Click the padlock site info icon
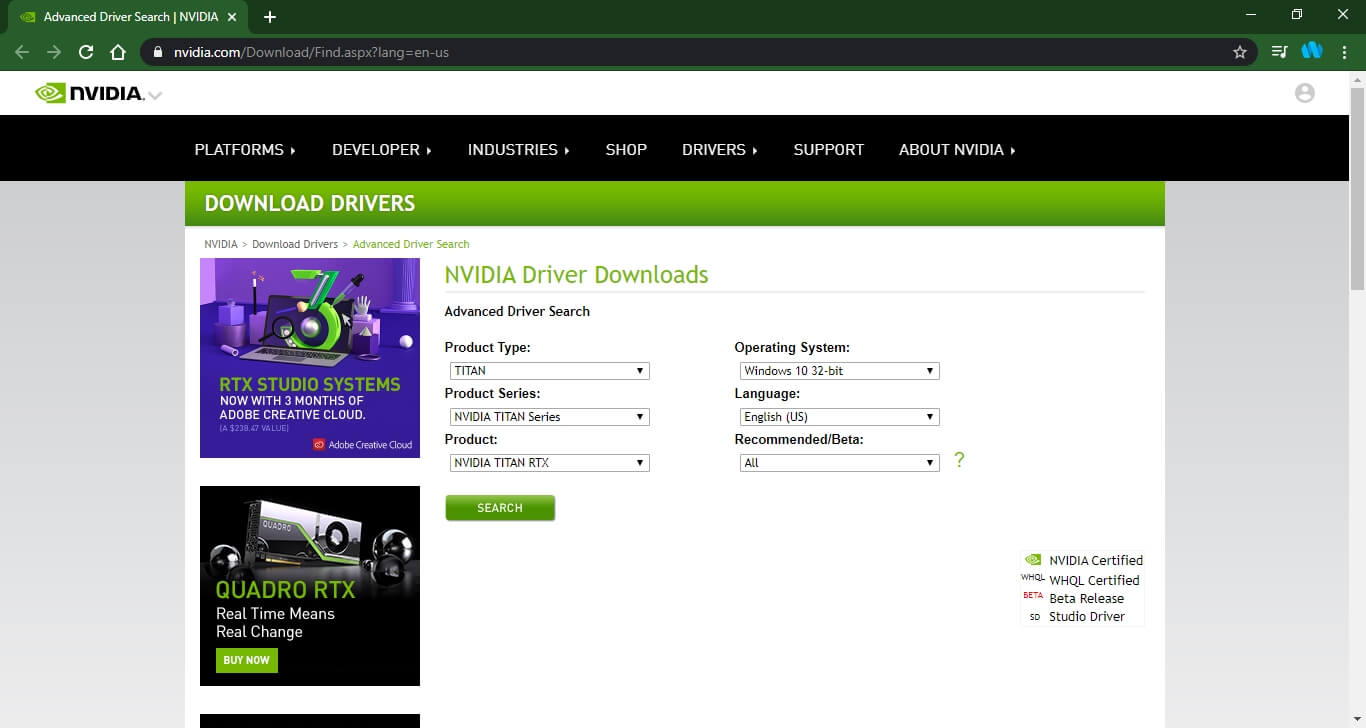The height and width of the screenshot is (728, 1366). (x=158, y=52)
